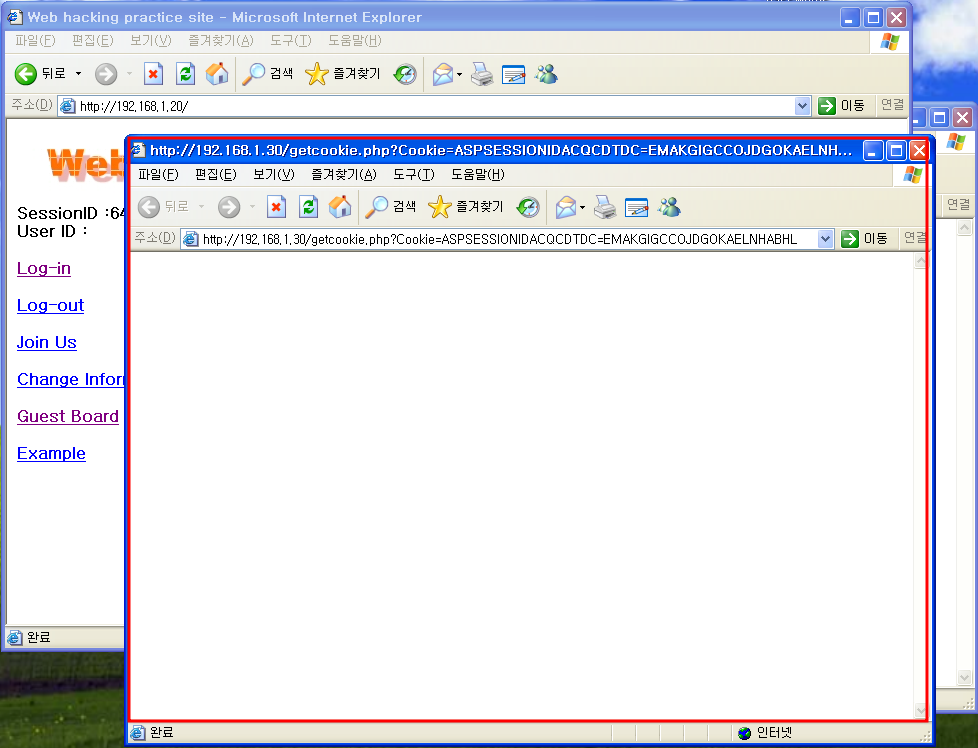Screen dimensions: 978x748
Task: Expand Forward history dropdown in getcookie.php window
Action: 252,206
